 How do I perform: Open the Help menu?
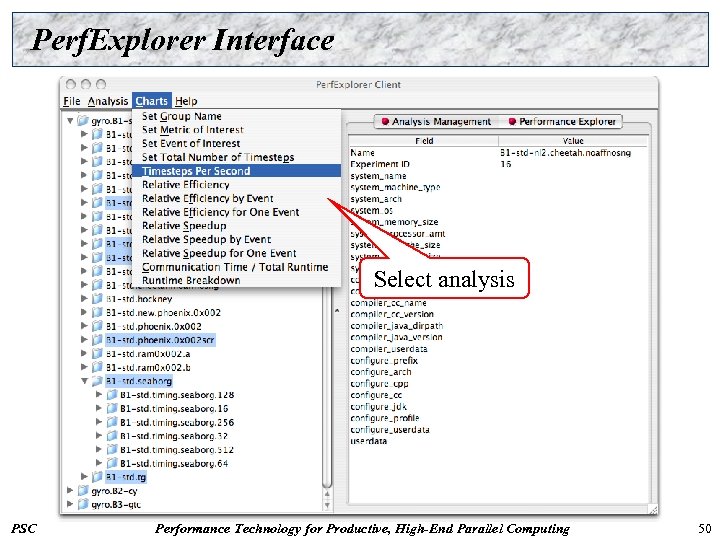pyautogui.click(x=186, y=101)
